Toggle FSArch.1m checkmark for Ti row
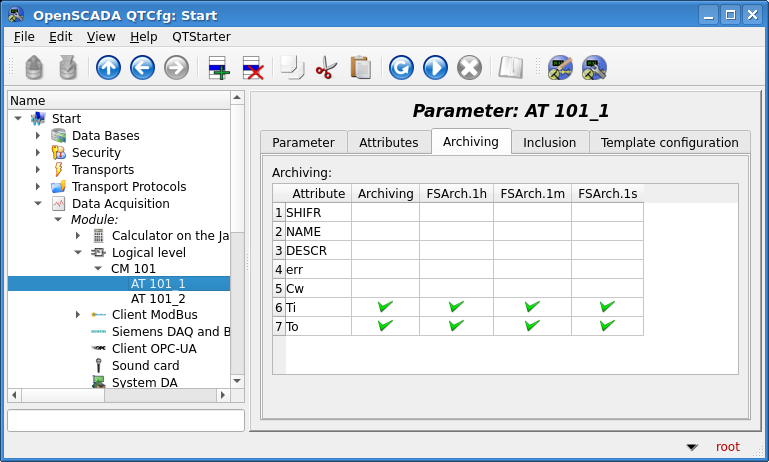Screen dimensions: 769x462 [532, 307]
